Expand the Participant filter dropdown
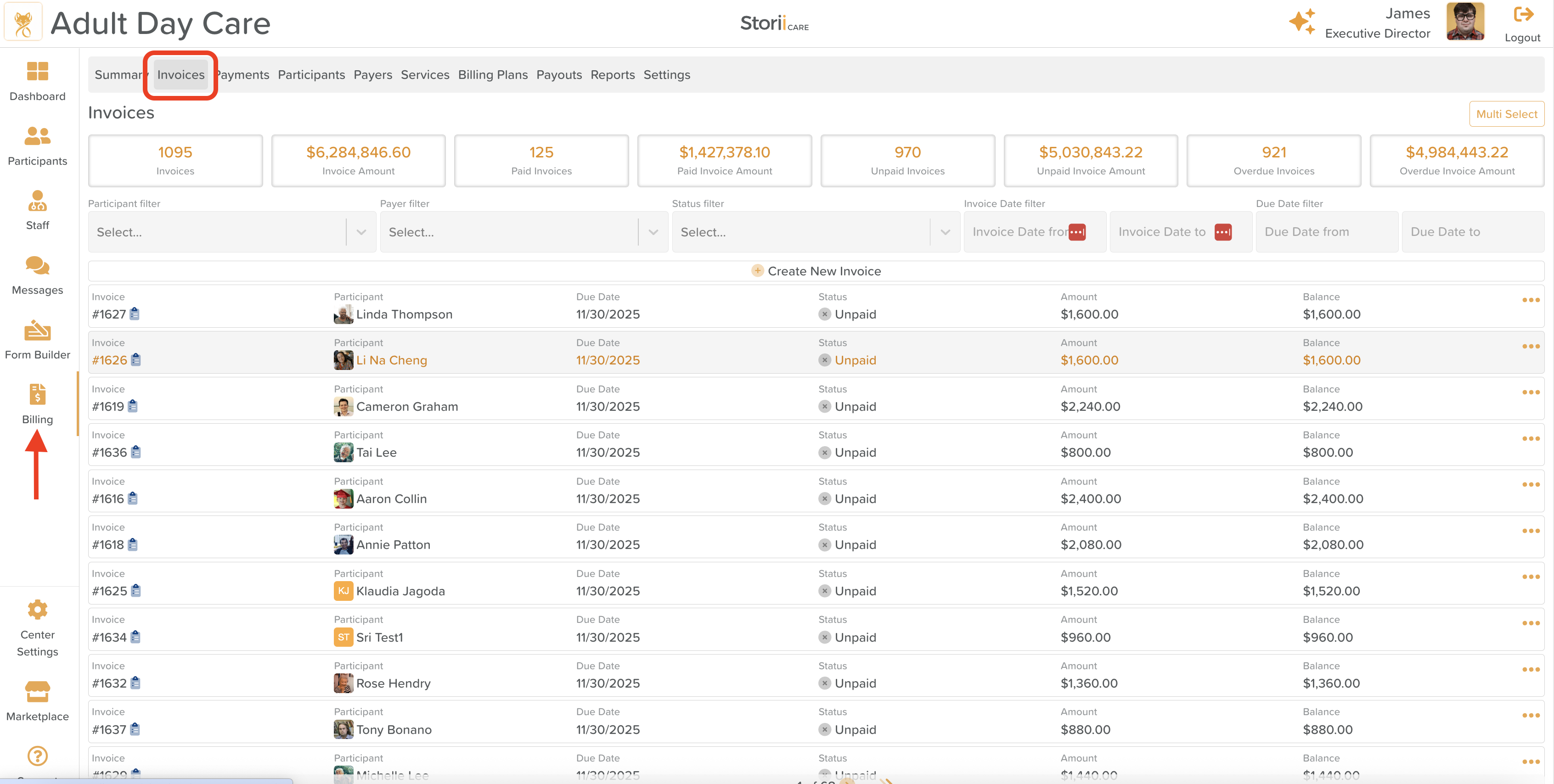 click(361, 232)
